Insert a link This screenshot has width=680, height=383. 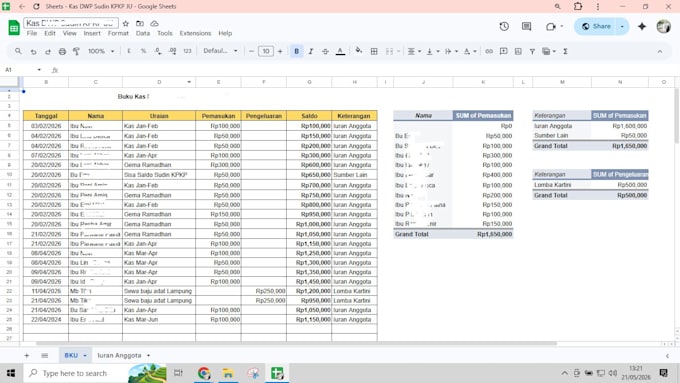489,51
